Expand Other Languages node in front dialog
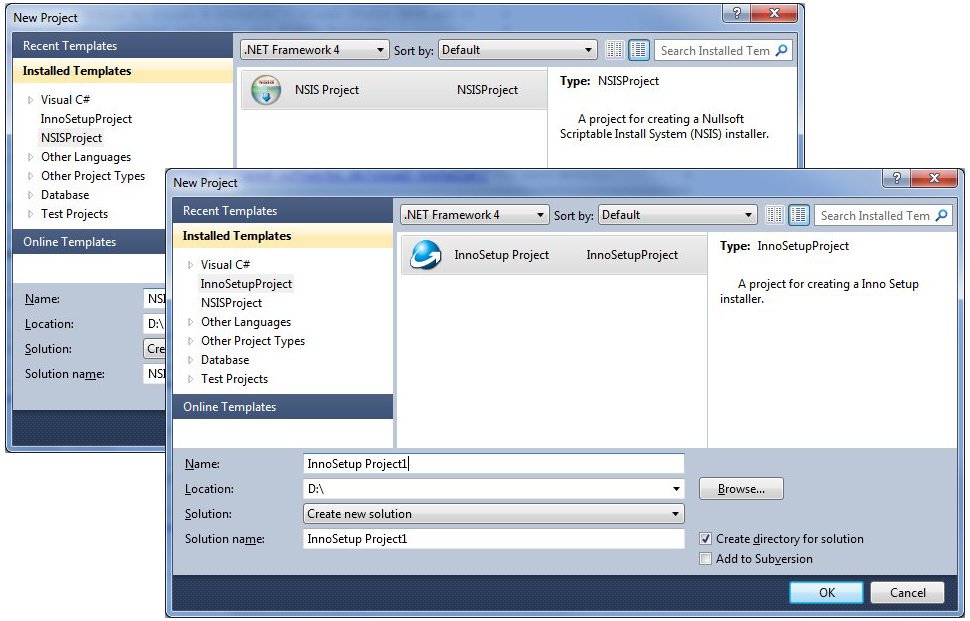Viewport: 970px width, 621px height. pos(191,322)
